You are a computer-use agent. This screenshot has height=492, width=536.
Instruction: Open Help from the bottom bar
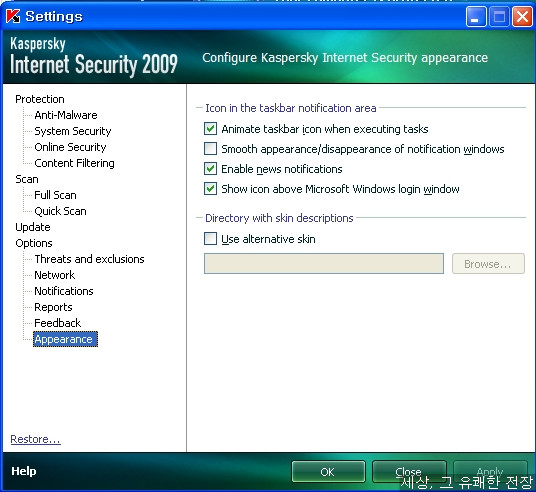(x=24, y=471)
